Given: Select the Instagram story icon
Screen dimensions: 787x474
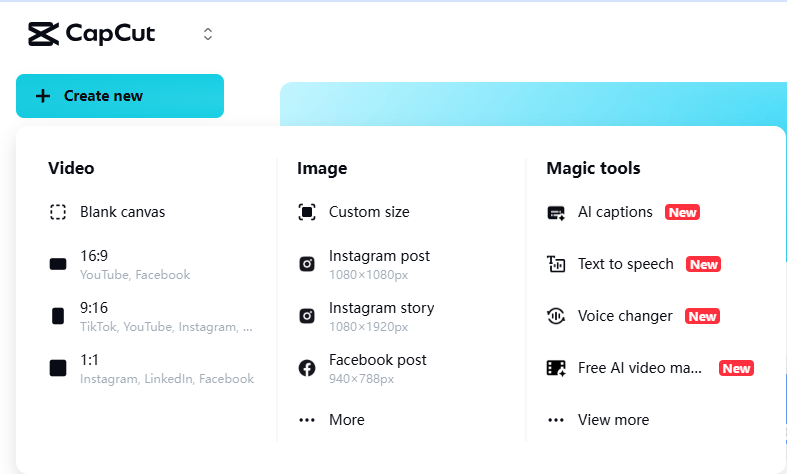Looking at the screenshot, I should [x=307, y=316].
